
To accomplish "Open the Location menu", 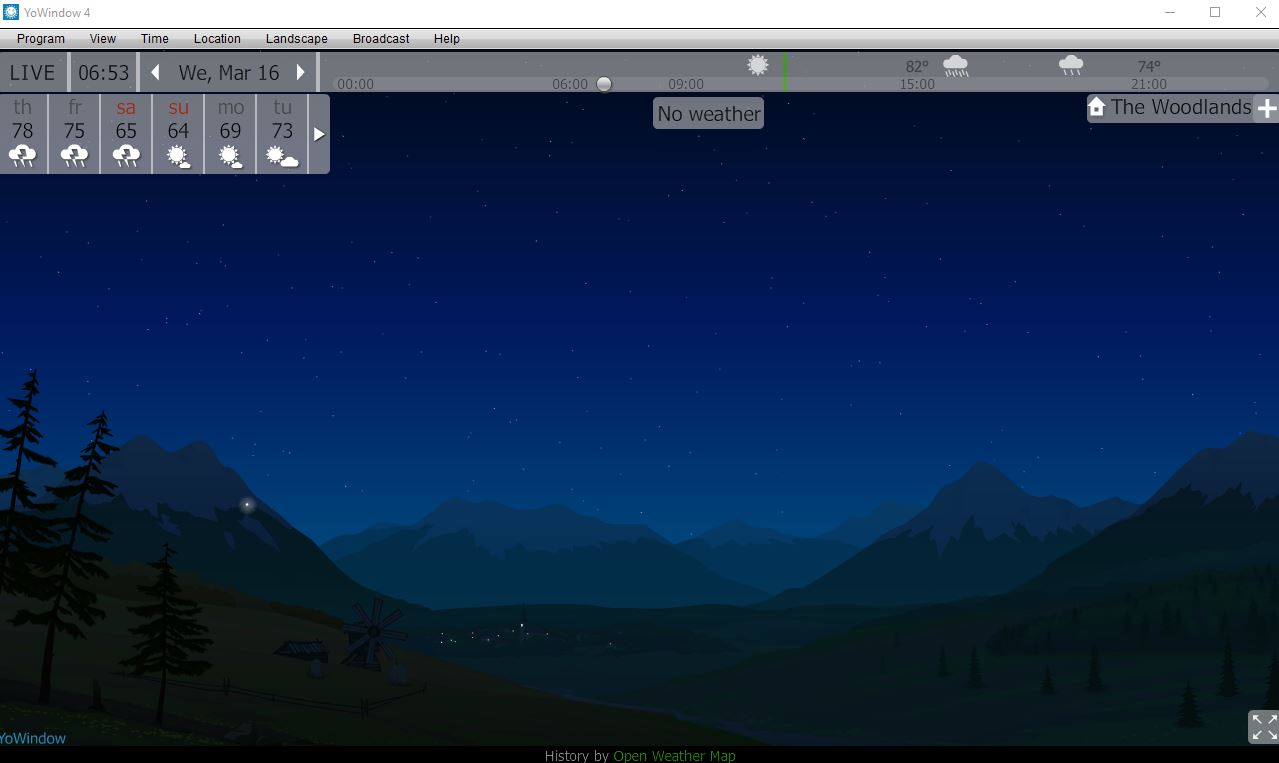I will 217,39.
